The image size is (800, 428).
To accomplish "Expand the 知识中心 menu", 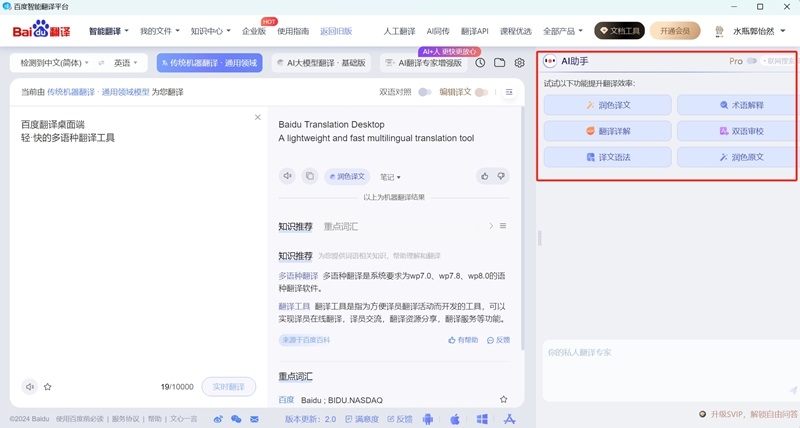I will (x=210, y=31).
